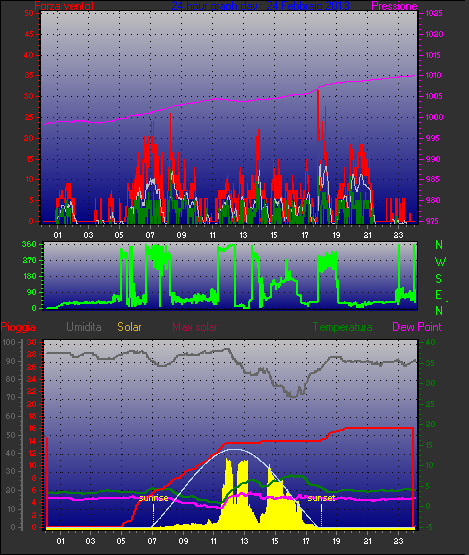The width and height of the screenshot is (469, 555).
Task: Click the Forza vento axis title
Action: point(64,6)
